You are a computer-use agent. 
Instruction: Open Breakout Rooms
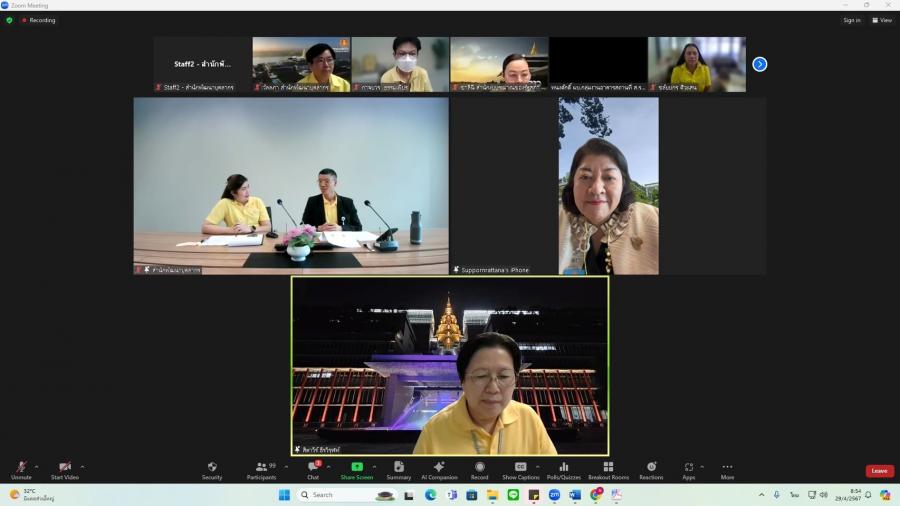tap(608, 467)
